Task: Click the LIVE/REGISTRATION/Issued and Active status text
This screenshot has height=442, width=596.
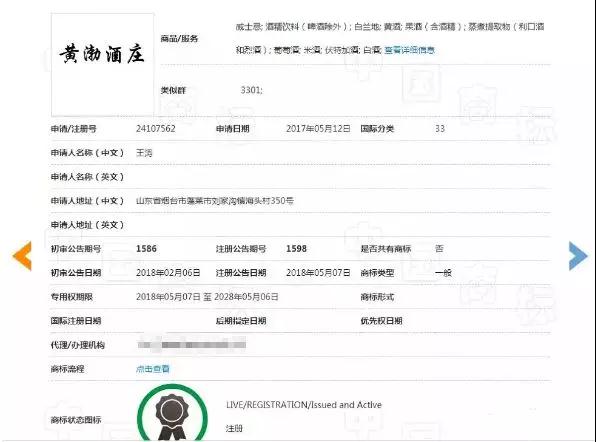Action: pos(304,405)
